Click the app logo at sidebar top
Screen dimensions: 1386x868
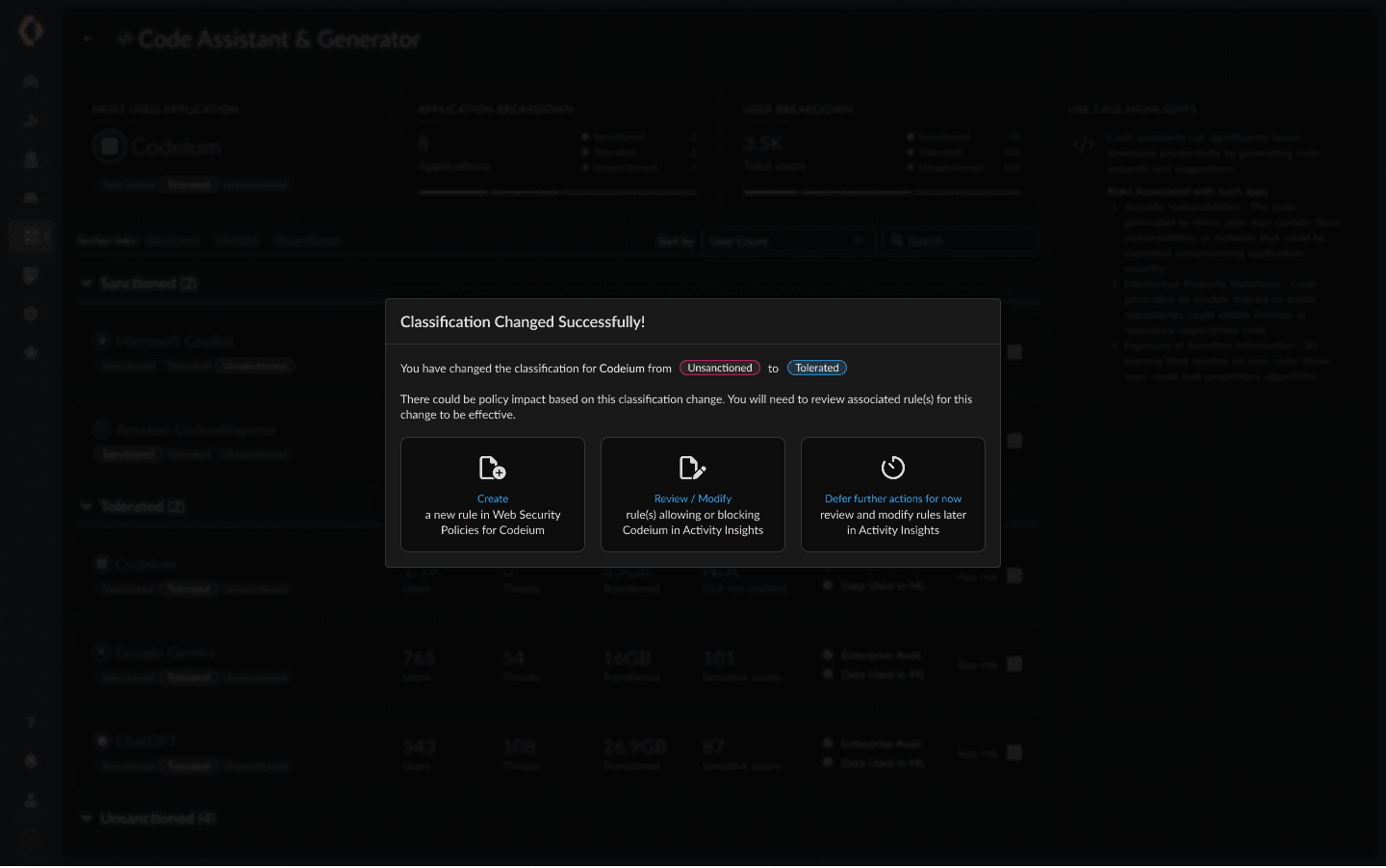click(x=31, y=31)
